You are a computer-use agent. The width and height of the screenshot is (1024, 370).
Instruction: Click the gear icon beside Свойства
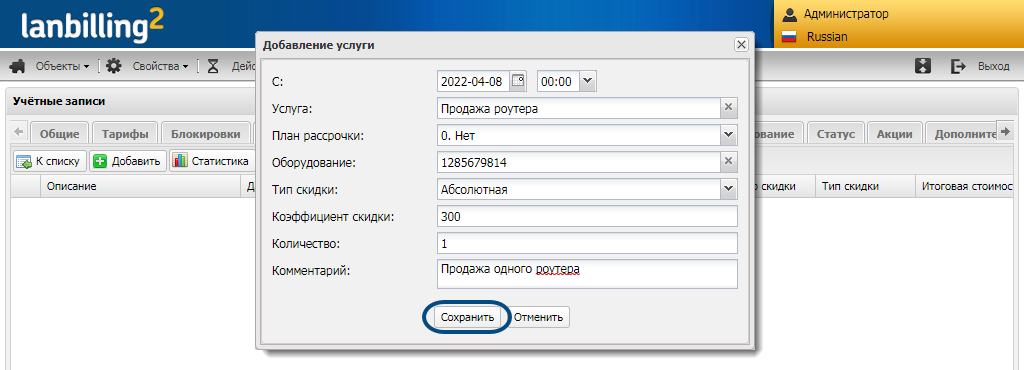click(x=114, y=66)
